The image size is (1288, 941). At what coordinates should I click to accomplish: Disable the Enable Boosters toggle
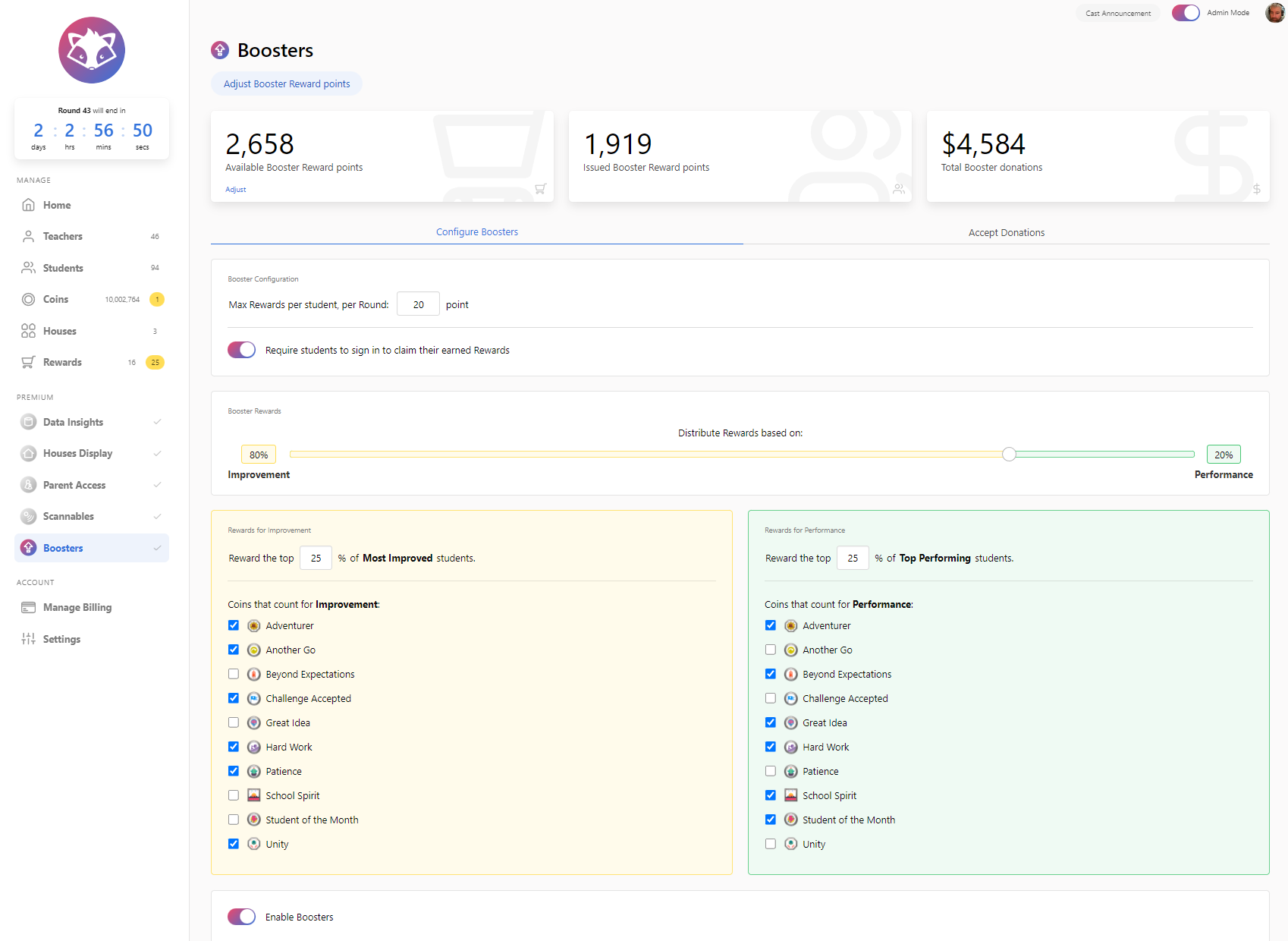coord(242,917)
